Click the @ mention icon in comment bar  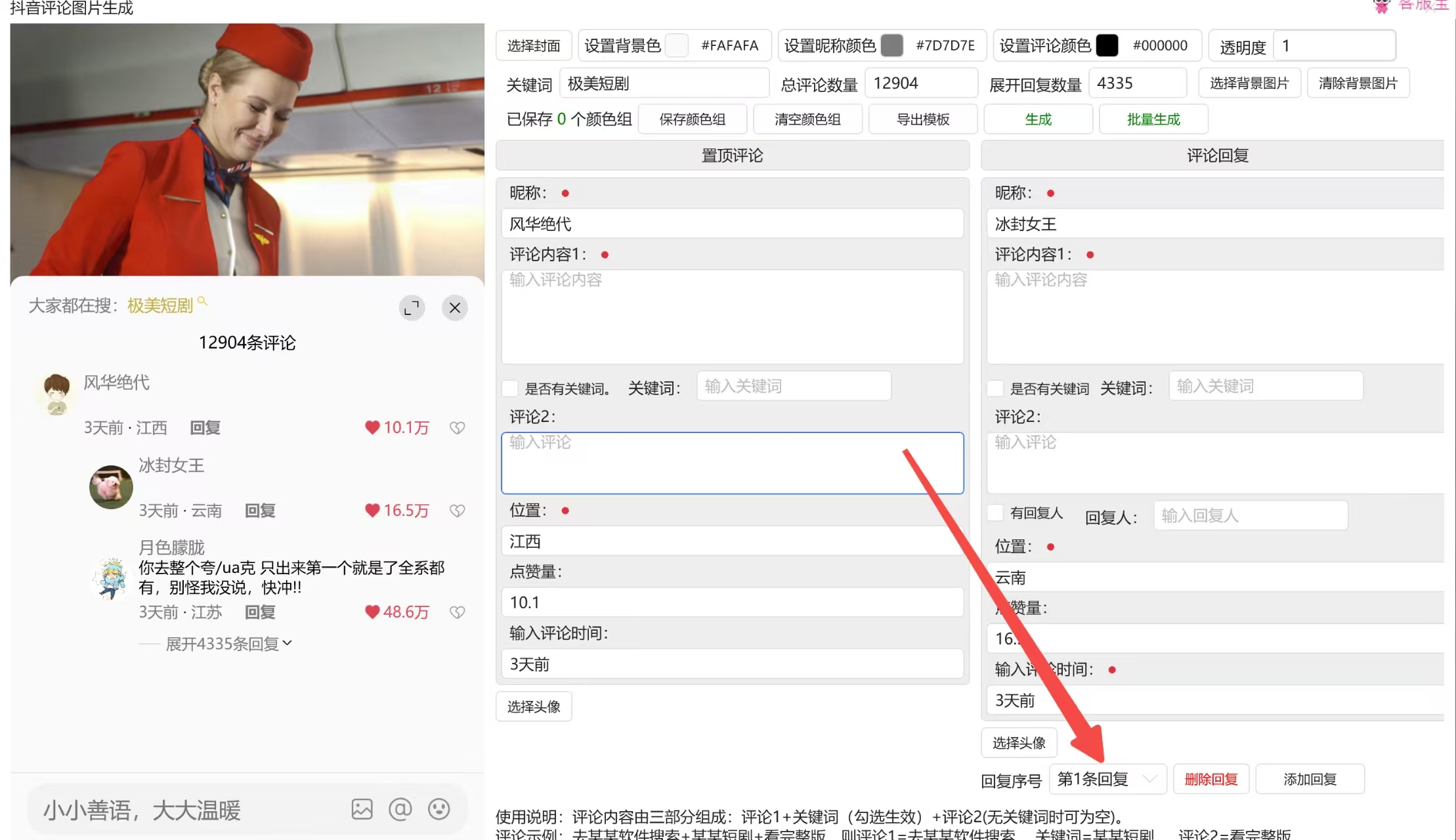pos(400,810)
